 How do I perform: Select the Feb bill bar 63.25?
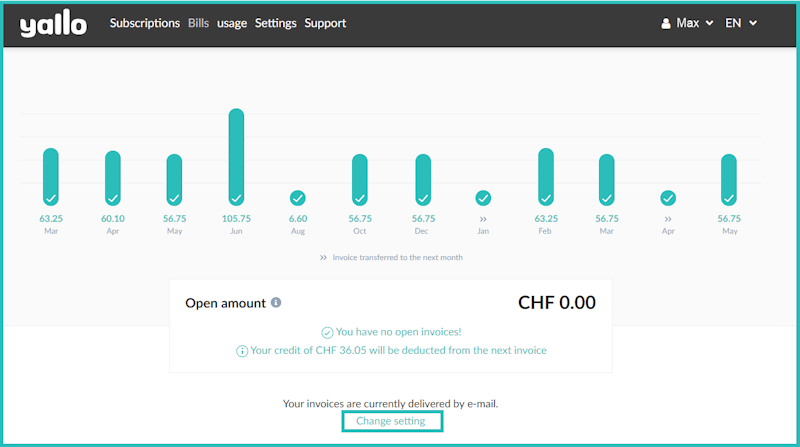click(546, 177)
